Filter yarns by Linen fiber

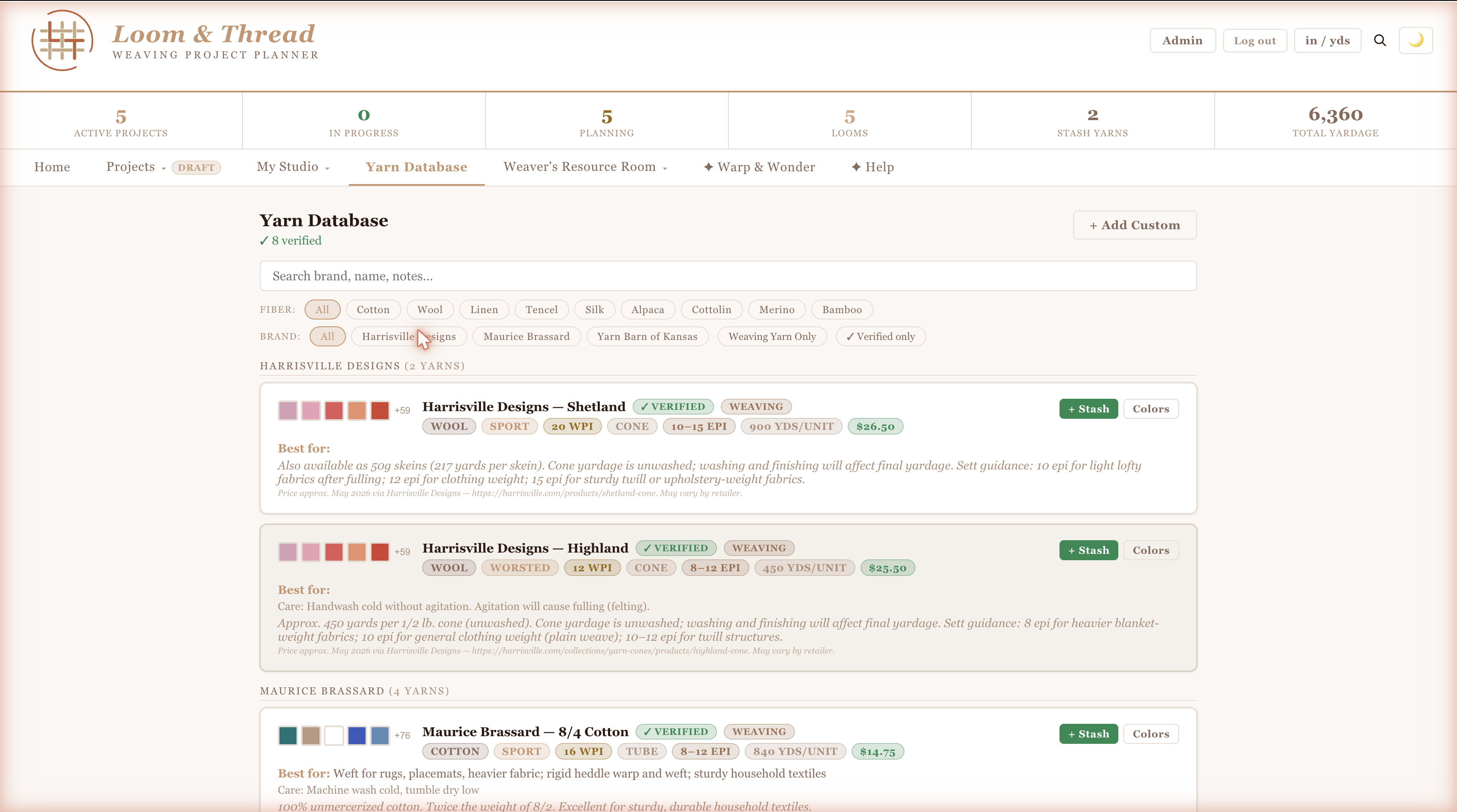[484, 309]
